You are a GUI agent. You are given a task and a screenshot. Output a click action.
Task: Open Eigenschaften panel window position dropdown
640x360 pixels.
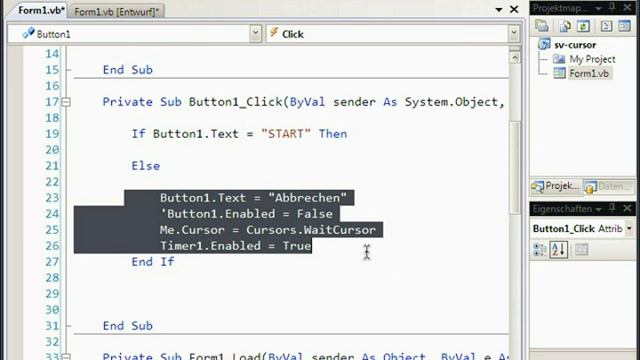pos(598,209)
